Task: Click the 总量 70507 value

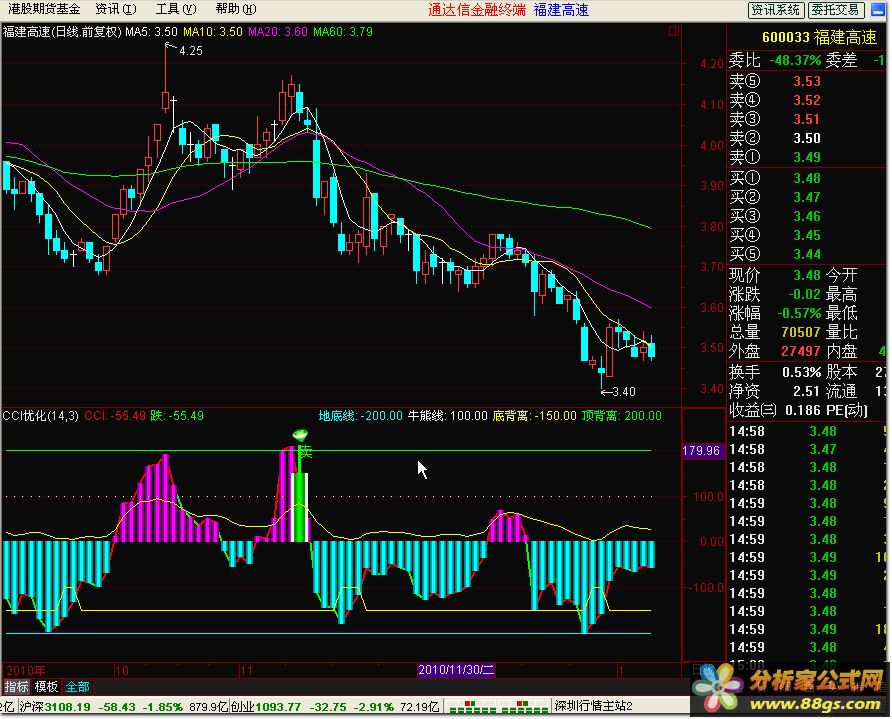Action: tap(800, 332)
